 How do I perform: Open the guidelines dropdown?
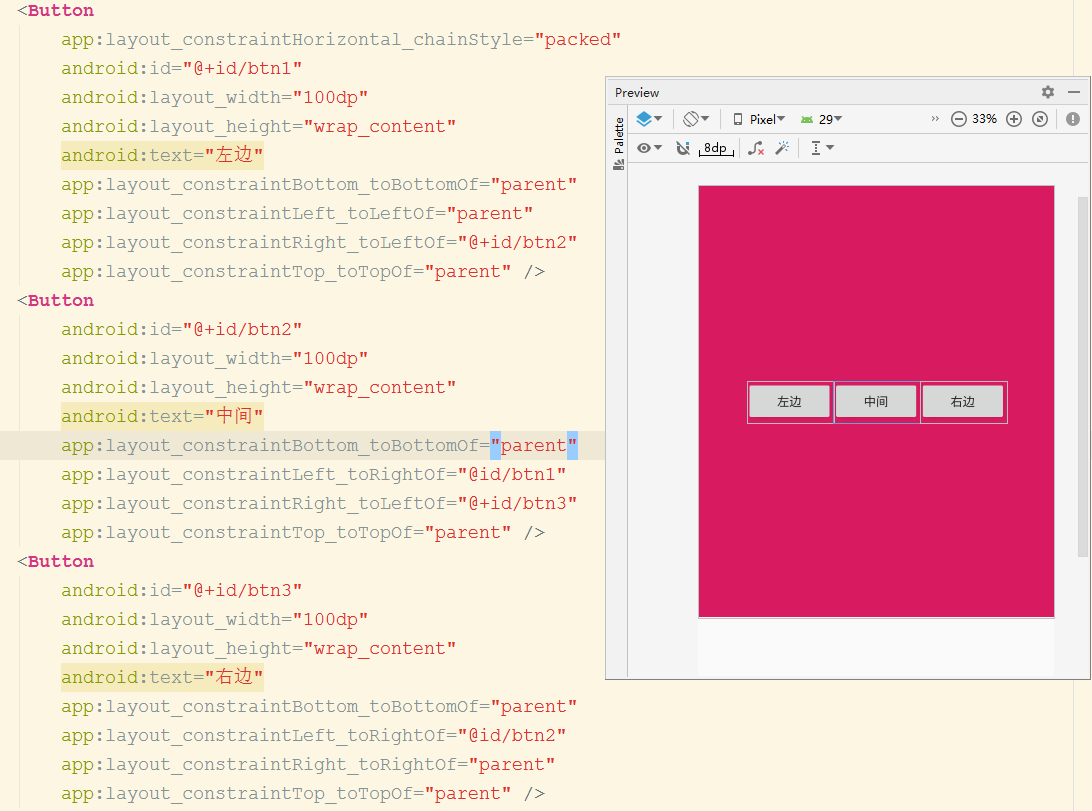pyautogui.click(x=822, y=148)
